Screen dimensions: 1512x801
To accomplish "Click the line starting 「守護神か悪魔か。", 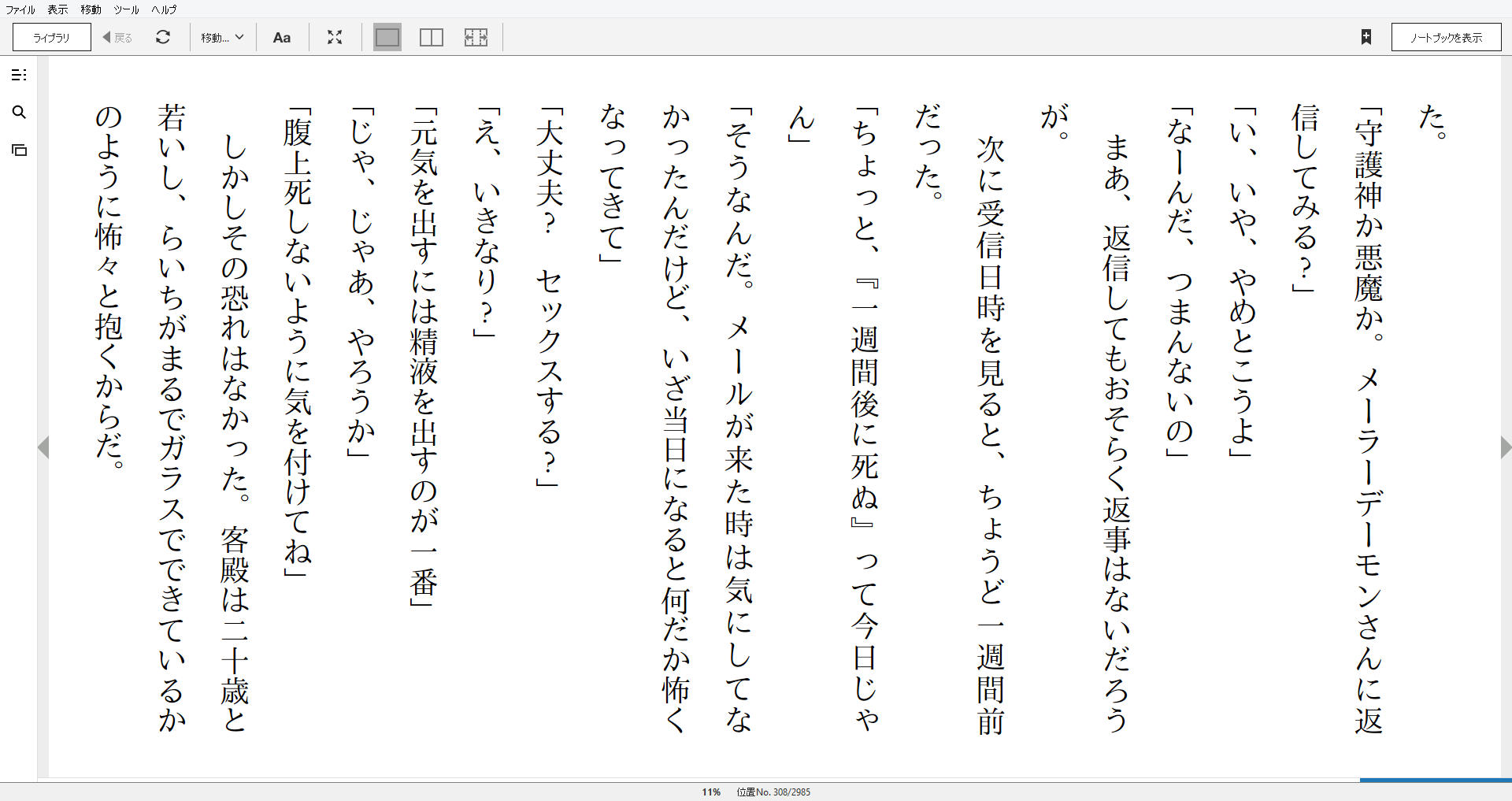I will pos(1369,421).
